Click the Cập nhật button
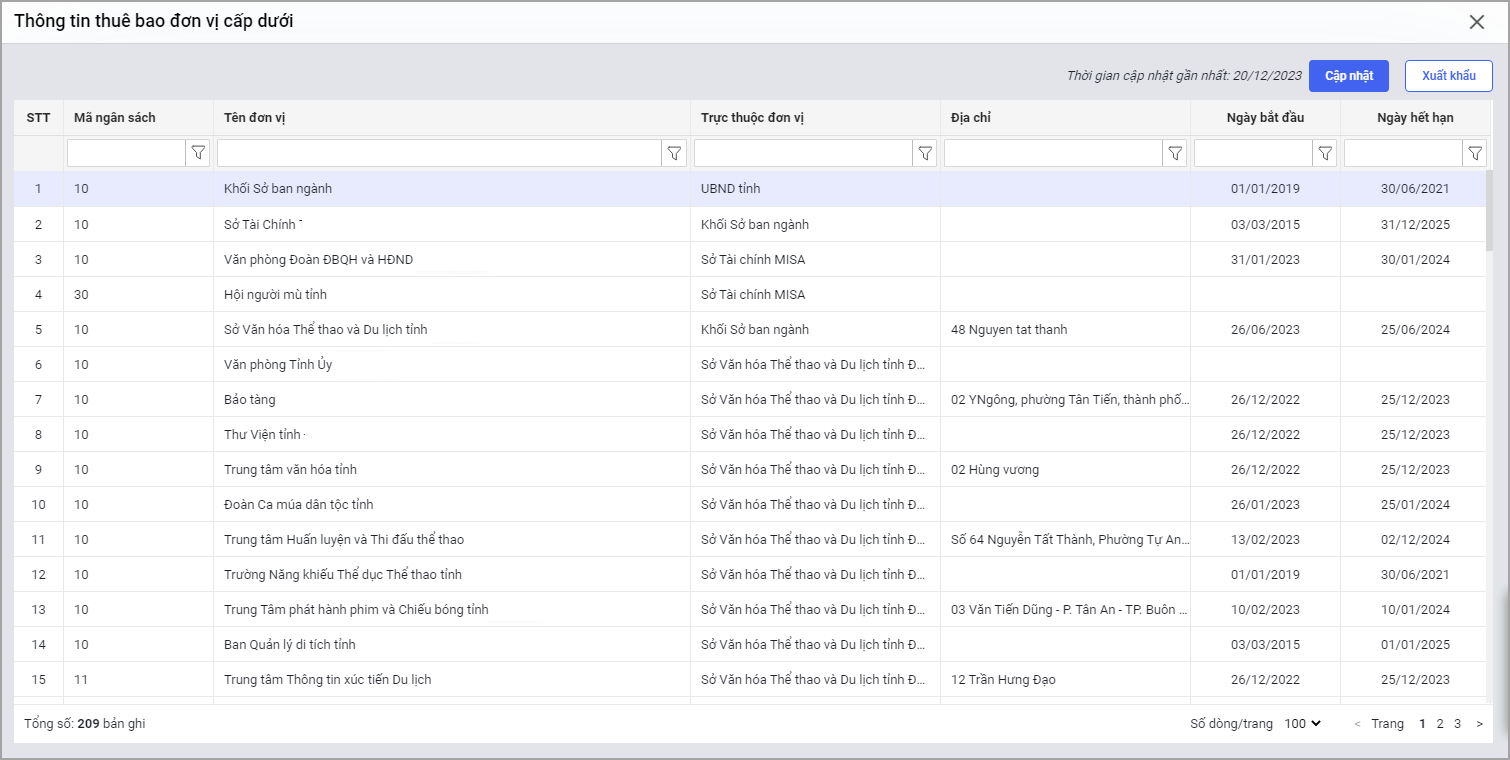1510x760 pixels. [x=1349, y=76]
